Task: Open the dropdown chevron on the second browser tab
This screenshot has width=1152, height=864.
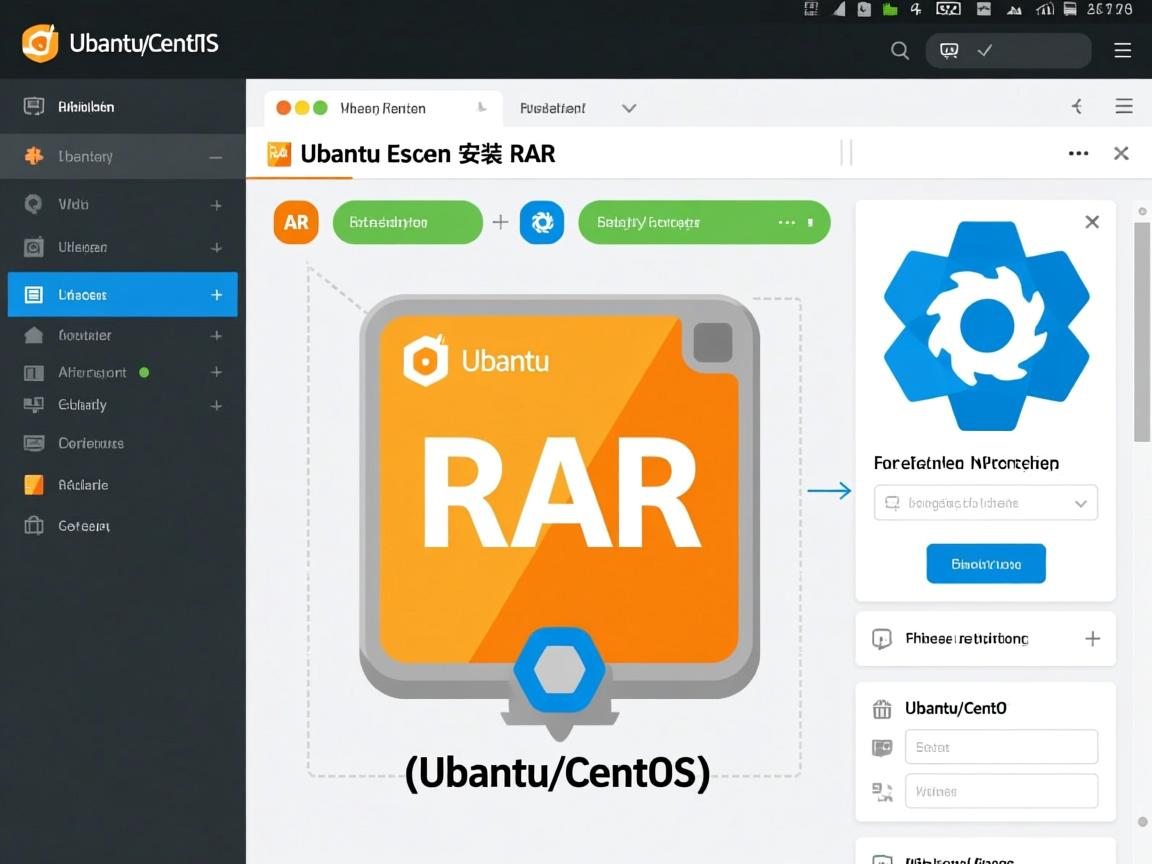Action: point(629,107)
